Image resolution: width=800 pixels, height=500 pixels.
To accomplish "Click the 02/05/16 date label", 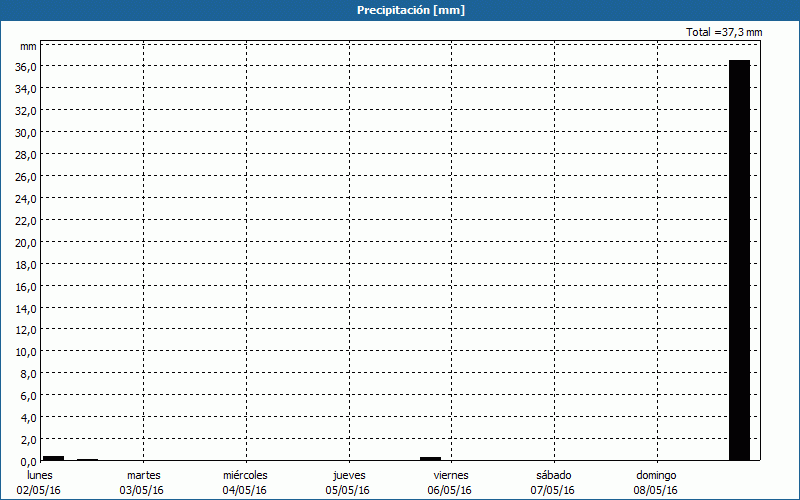I will point(39,490).
